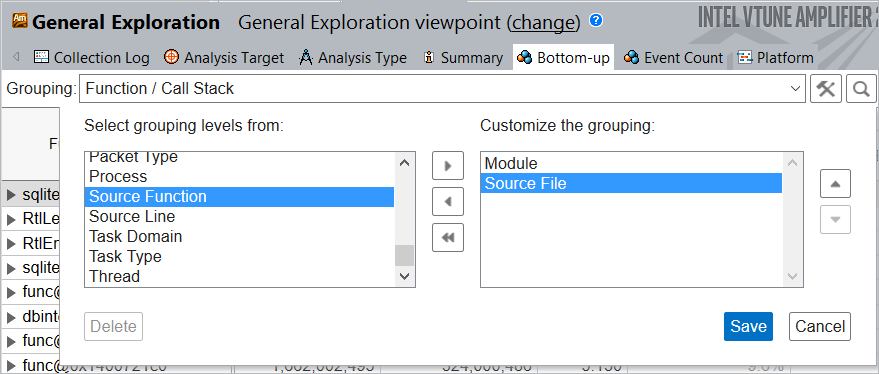Click the magnifier search icon beside grouping
Viewport: 879px width, 374px height.
(x=861, y=89)
